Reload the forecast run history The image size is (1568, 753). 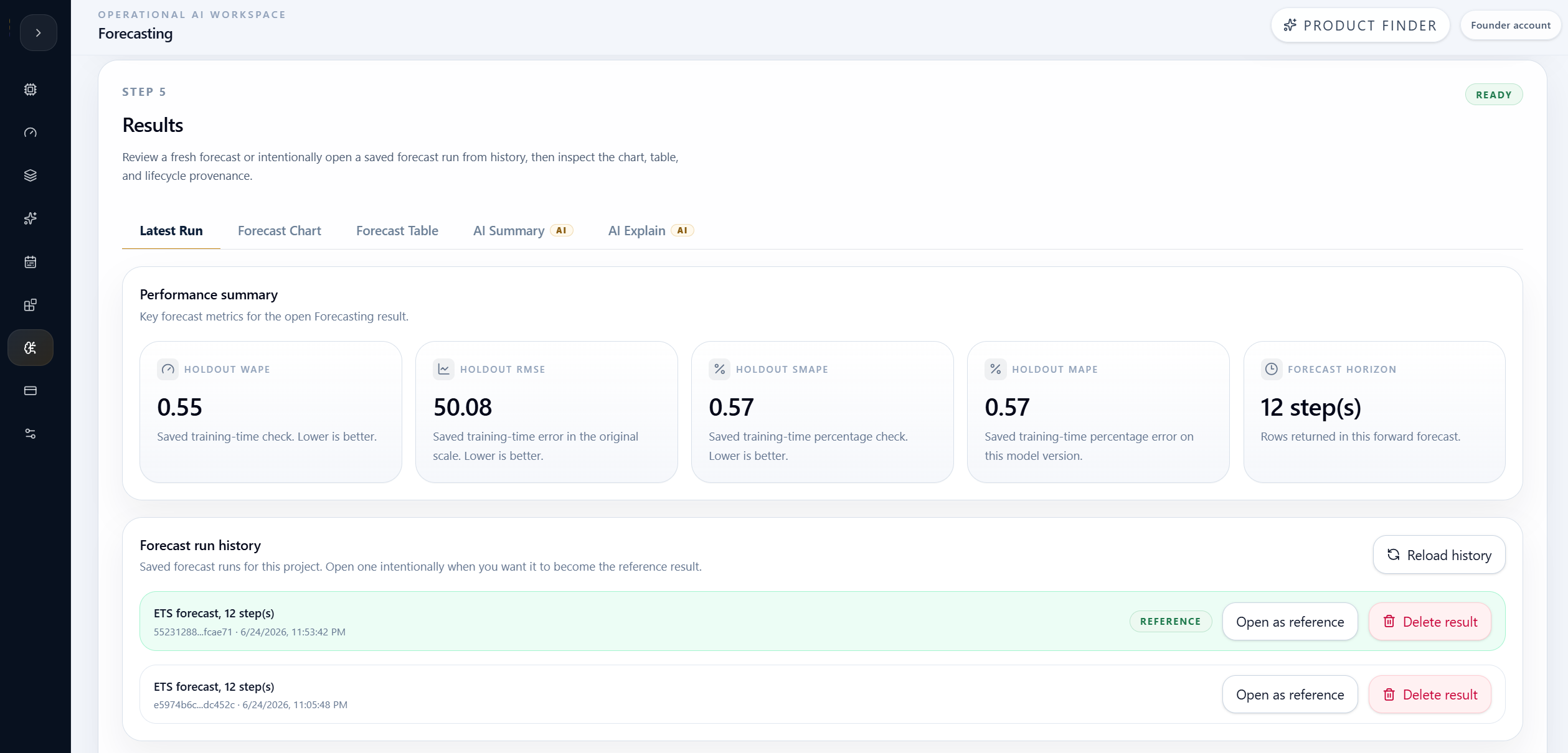(1439, 555)
